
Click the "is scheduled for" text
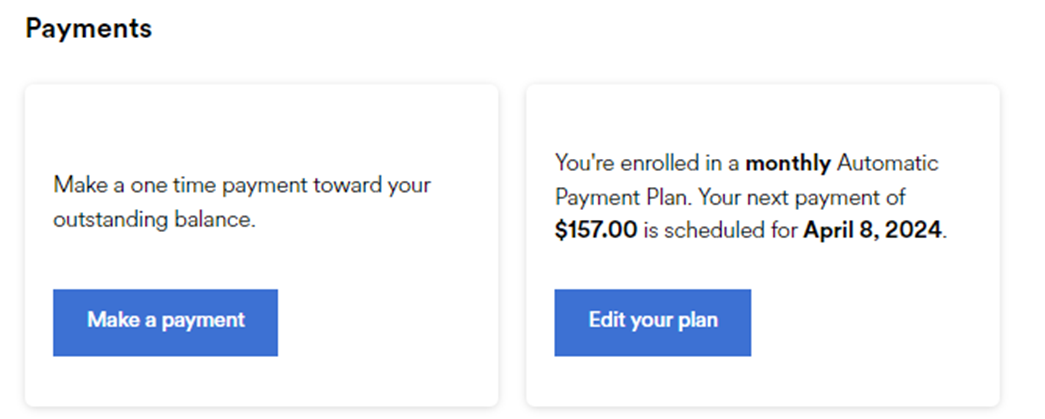pyautogui.click(x=720, y=231)
